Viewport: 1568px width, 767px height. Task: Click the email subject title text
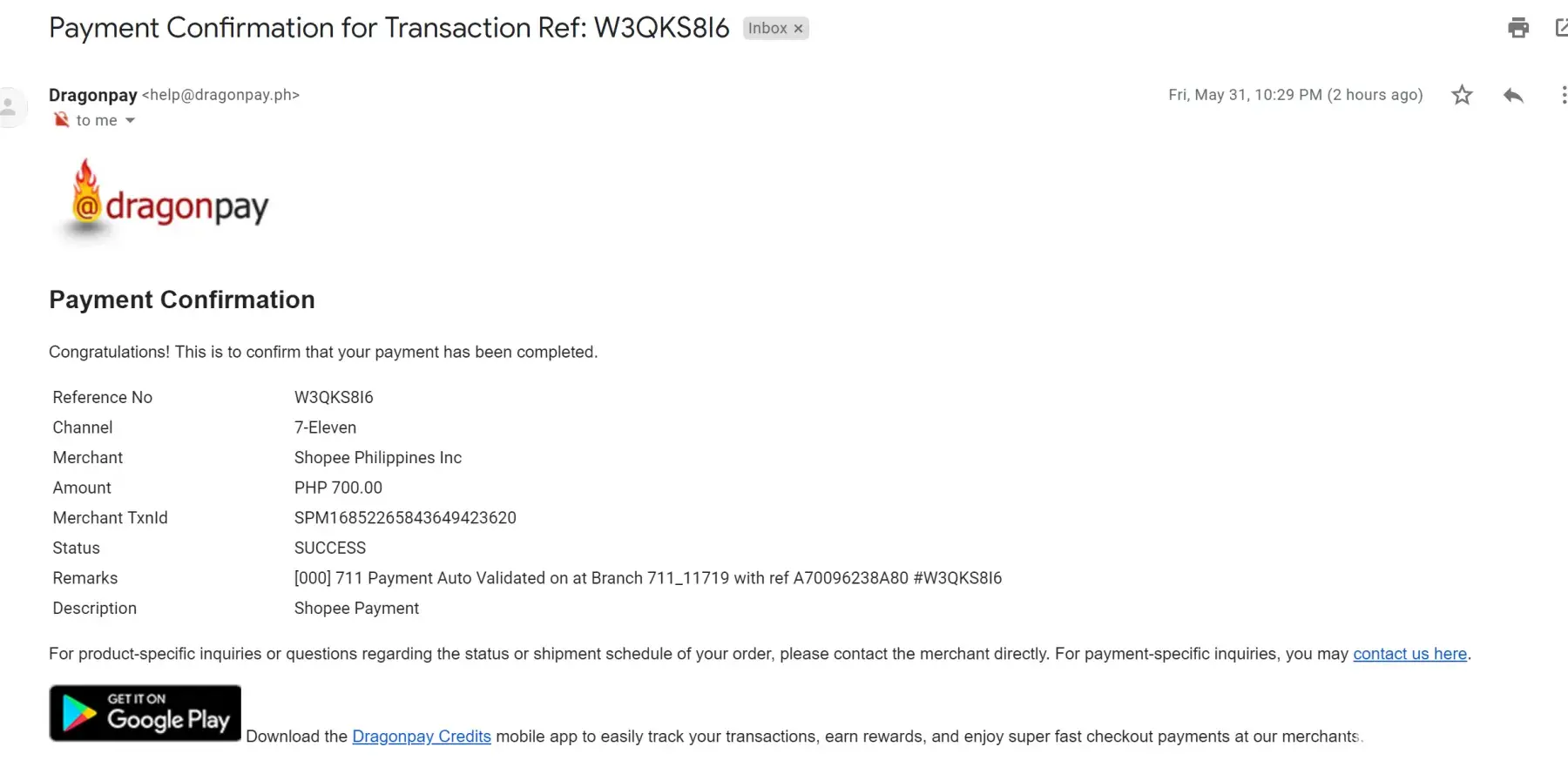389,28
